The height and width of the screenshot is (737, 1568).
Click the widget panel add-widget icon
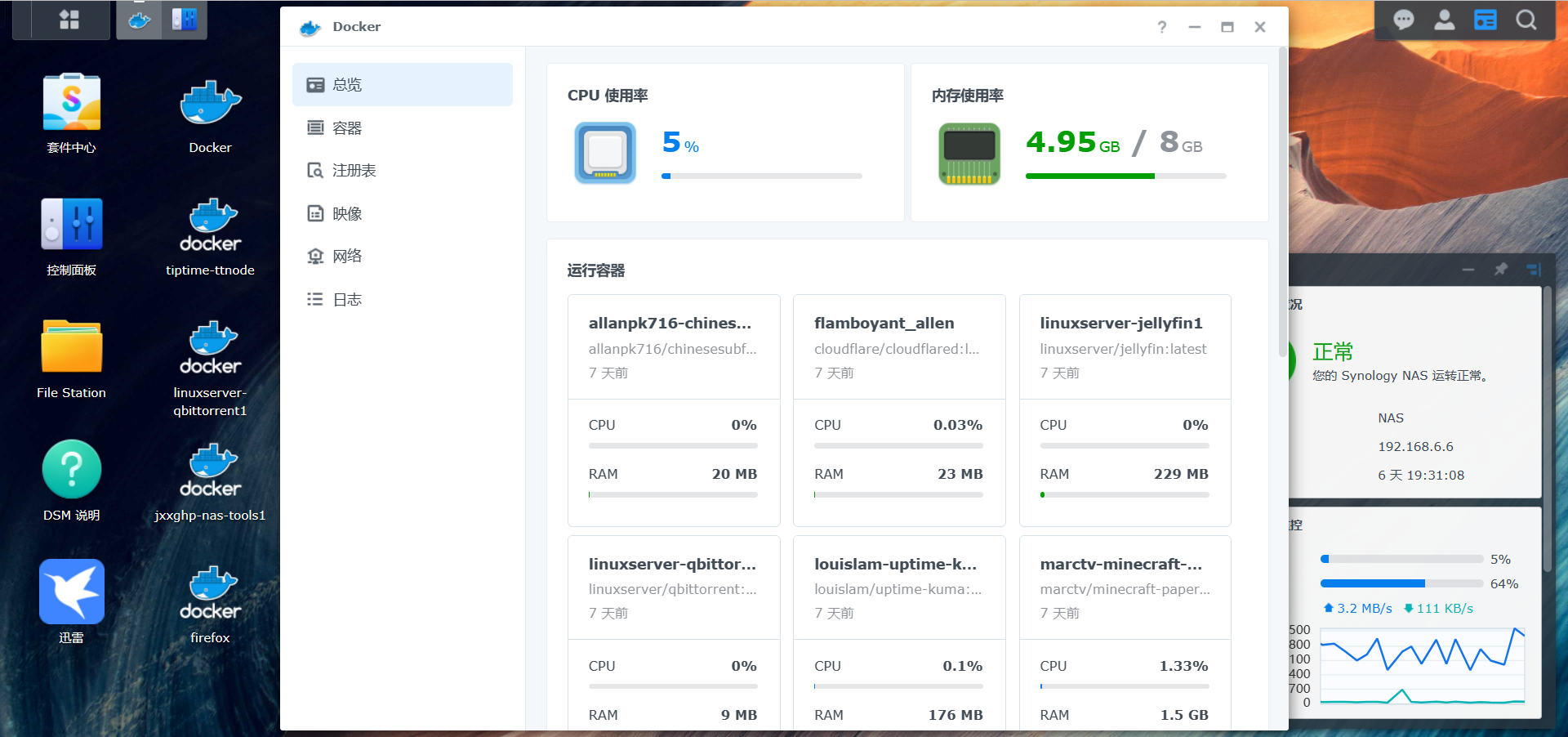click(x=1534, y=269)
